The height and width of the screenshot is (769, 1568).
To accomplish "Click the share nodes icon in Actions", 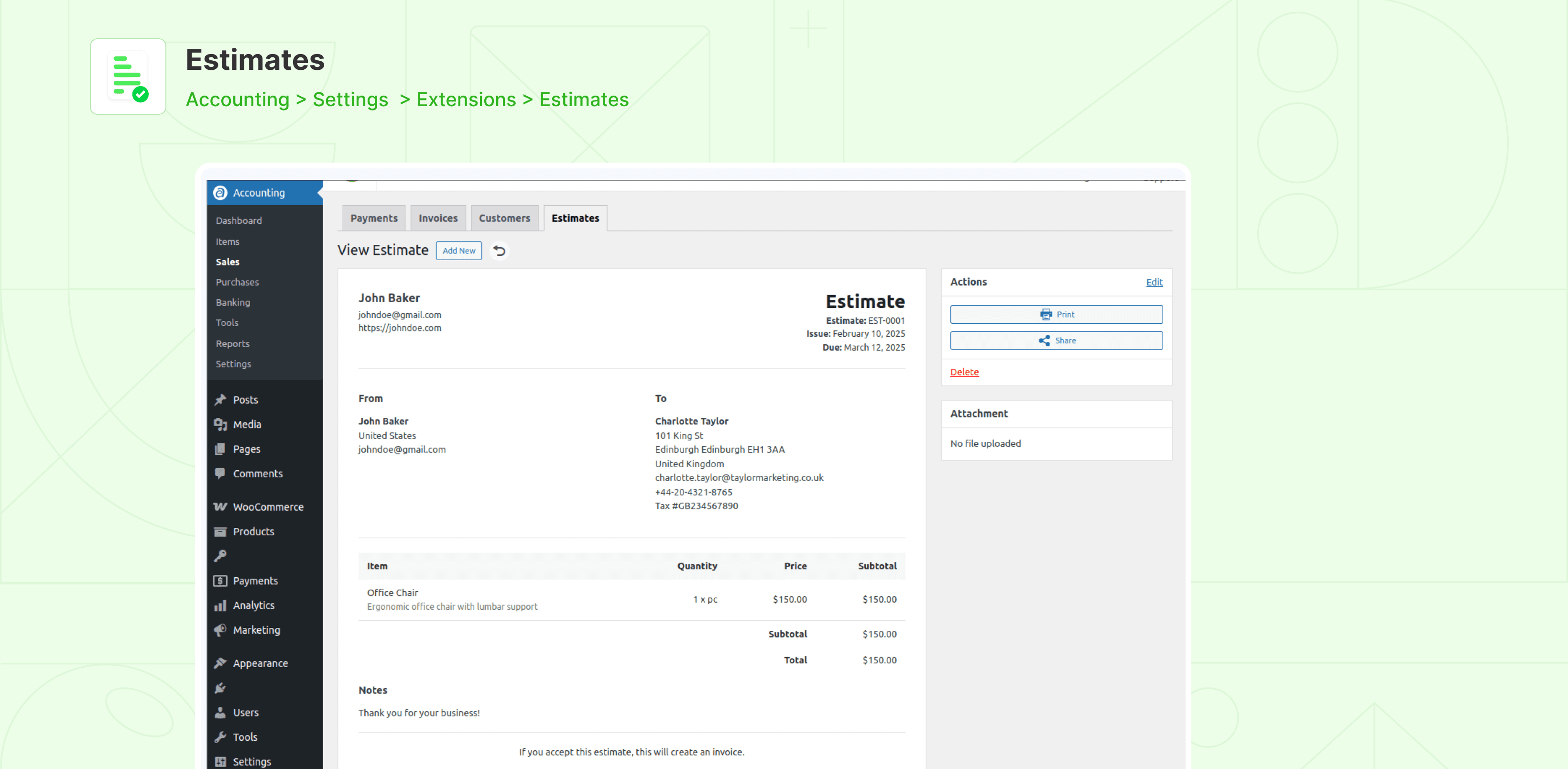I will point(1044,341).
